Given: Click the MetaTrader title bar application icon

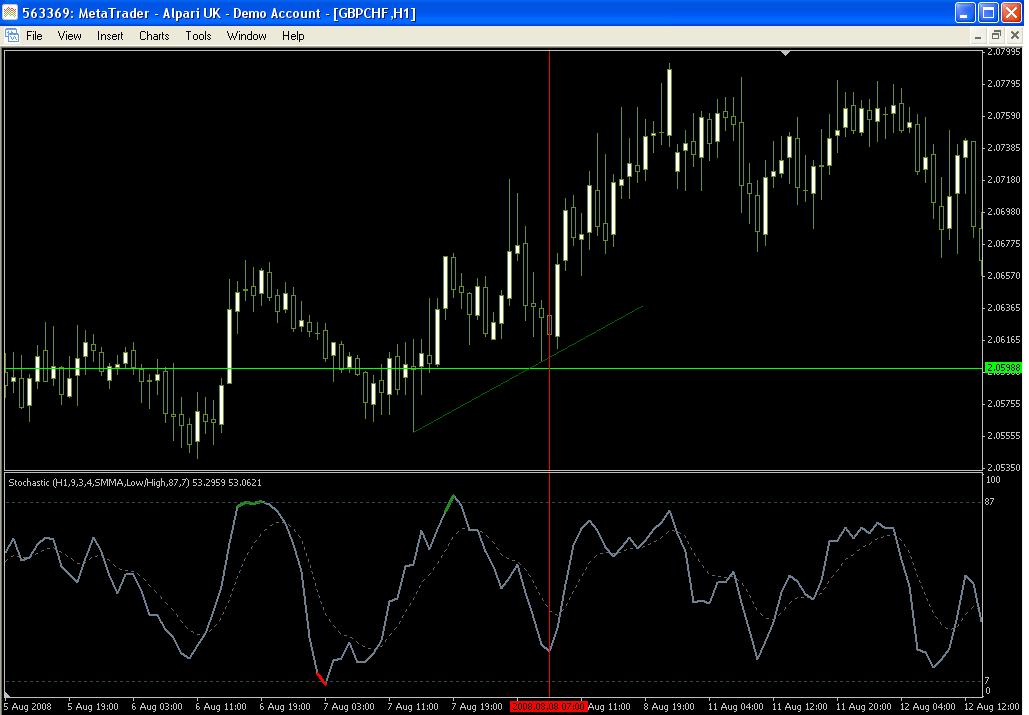Looking at the screenshot, I should [x=11, y=13].
